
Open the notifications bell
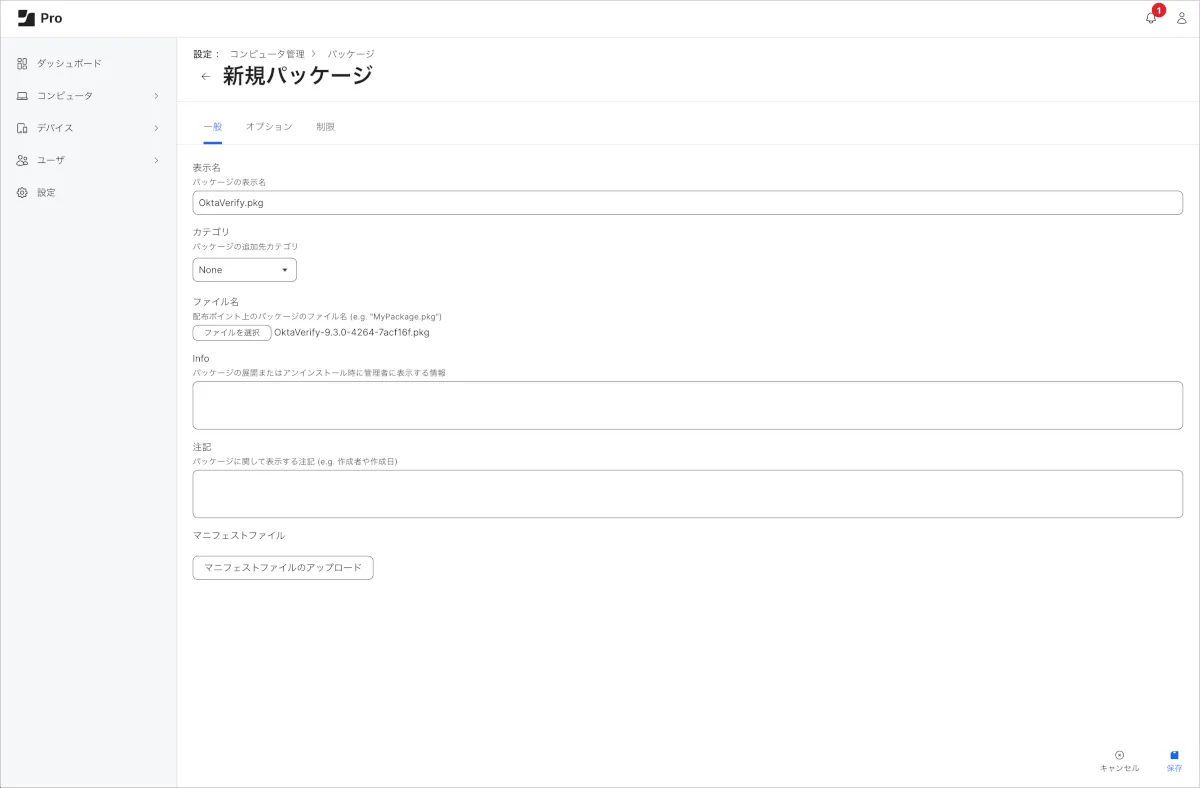point(1150,18)
